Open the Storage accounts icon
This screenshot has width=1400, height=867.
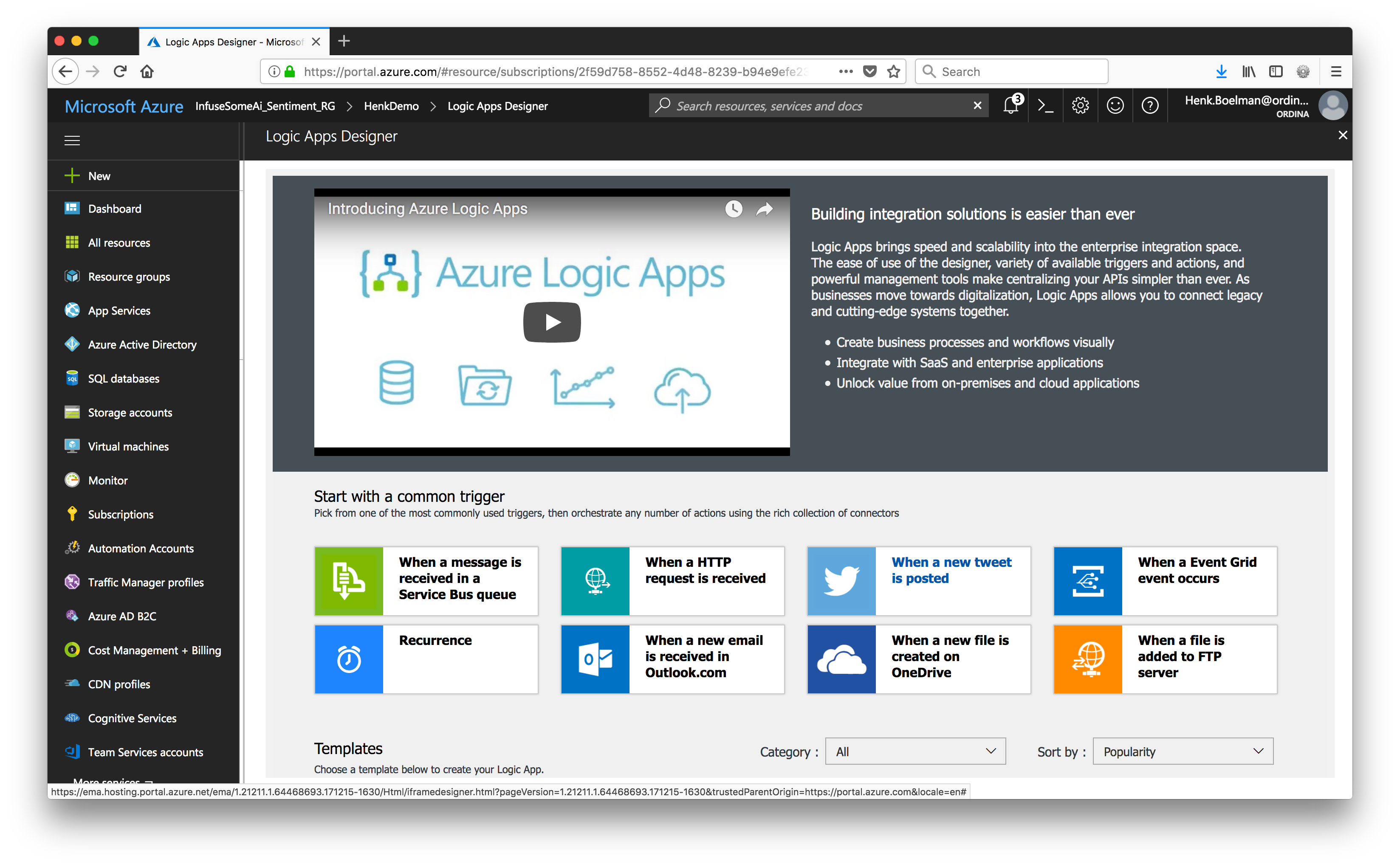pos(72,412)
